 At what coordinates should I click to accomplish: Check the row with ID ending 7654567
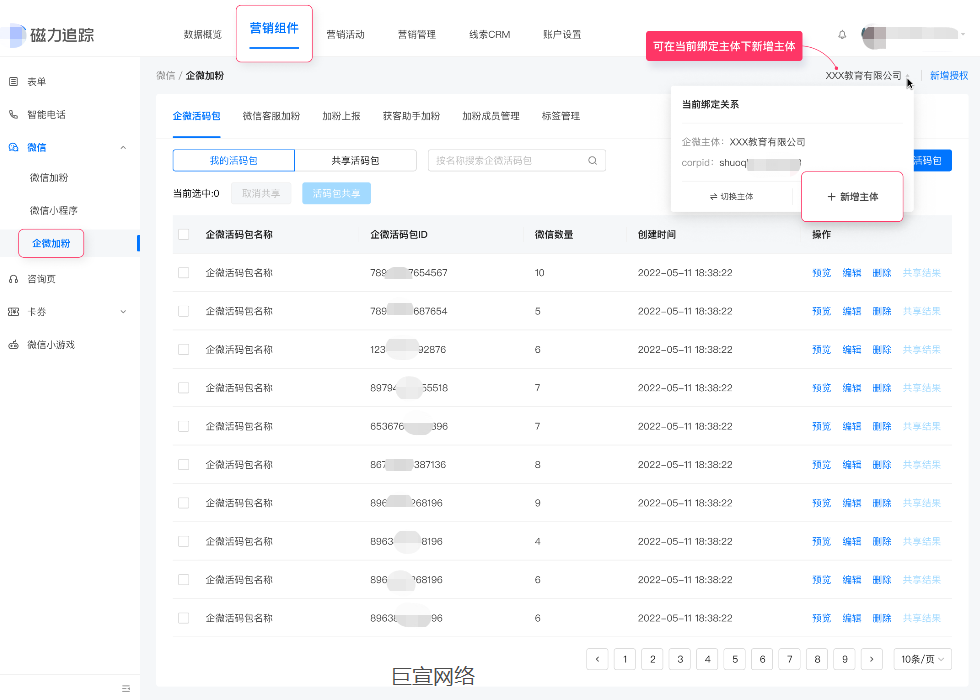point(183,272)
